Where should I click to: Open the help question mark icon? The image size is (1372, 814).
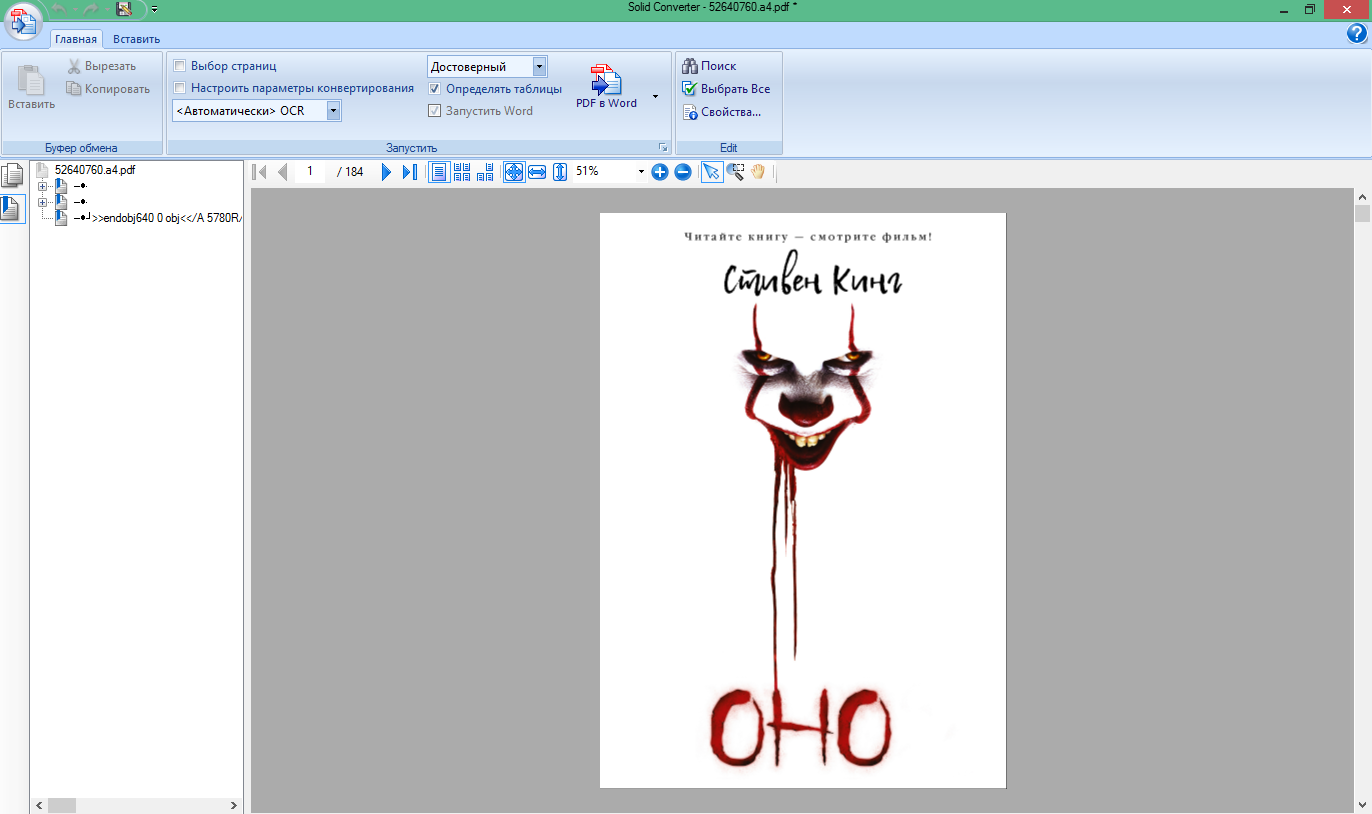click(x=1357, y=33)
